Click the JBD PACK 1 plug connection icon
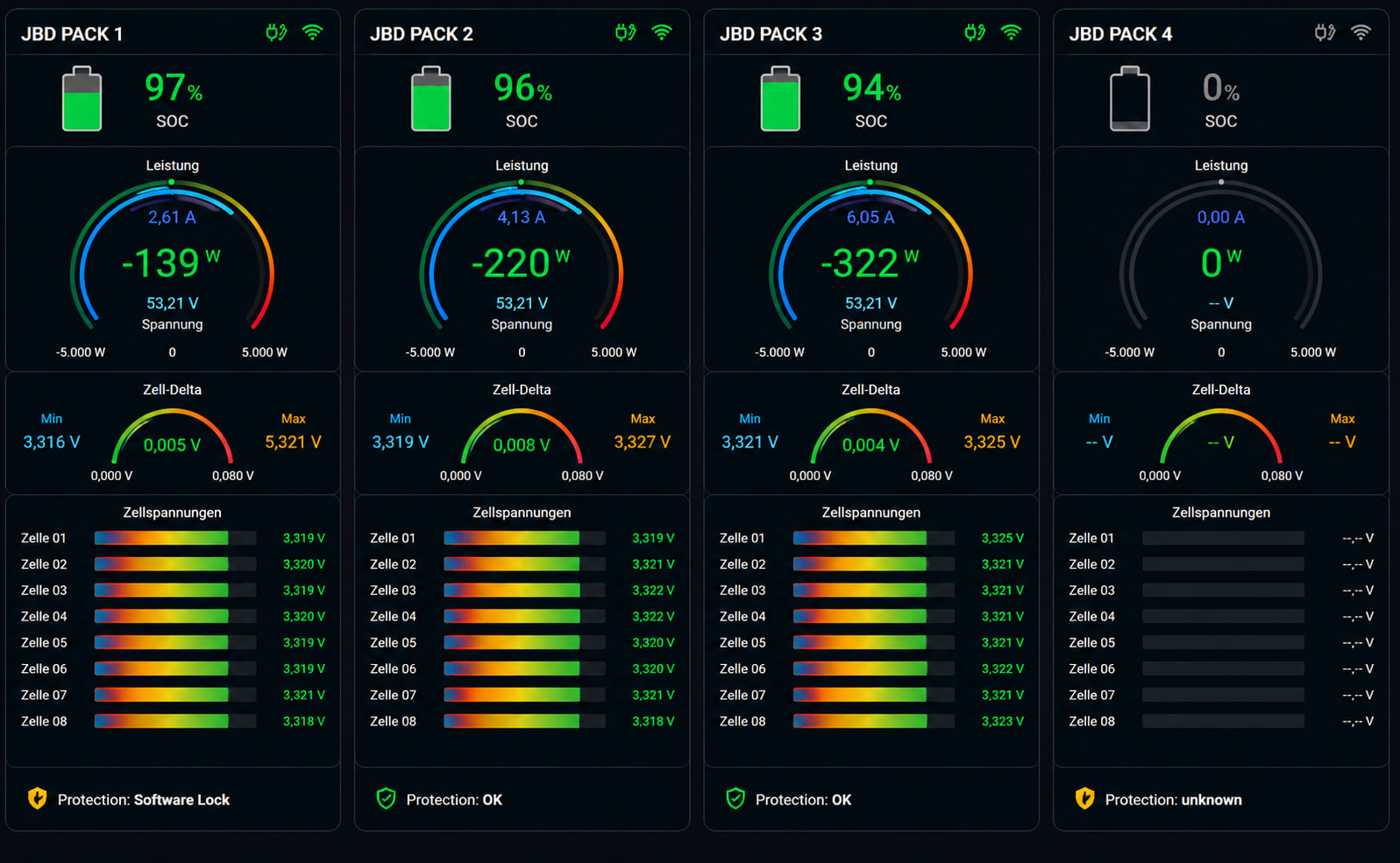Screen dimensions: 1400x863 pyautogui.click(x=276, y=33)
